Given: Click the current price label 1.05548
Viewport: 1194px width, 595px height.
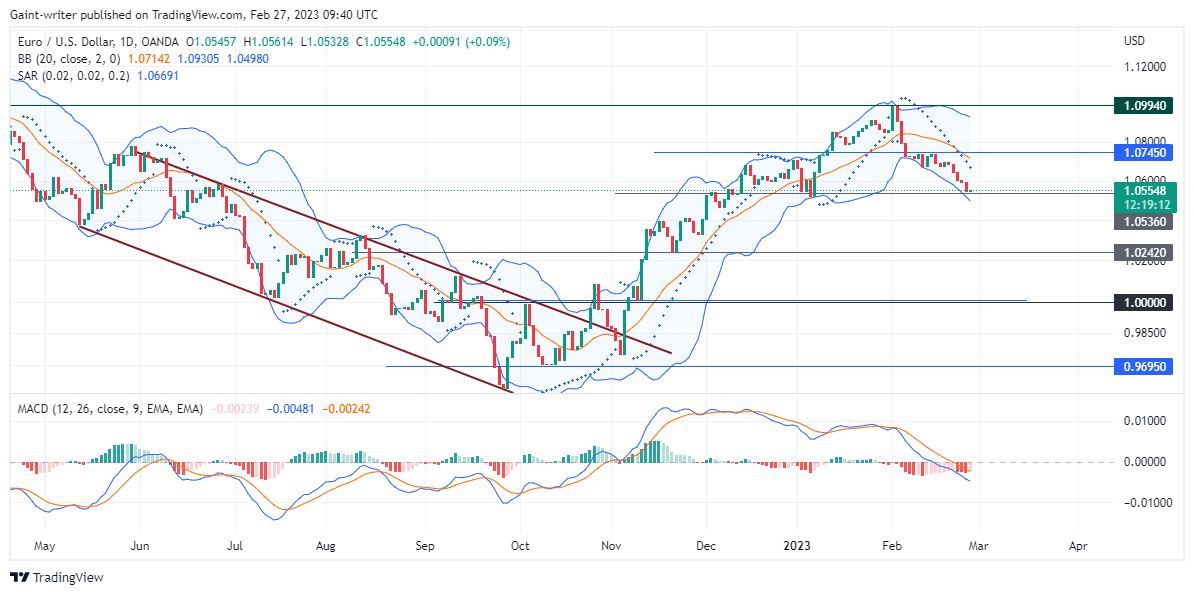Looking at the screenshot, I should click(1146, 189).
